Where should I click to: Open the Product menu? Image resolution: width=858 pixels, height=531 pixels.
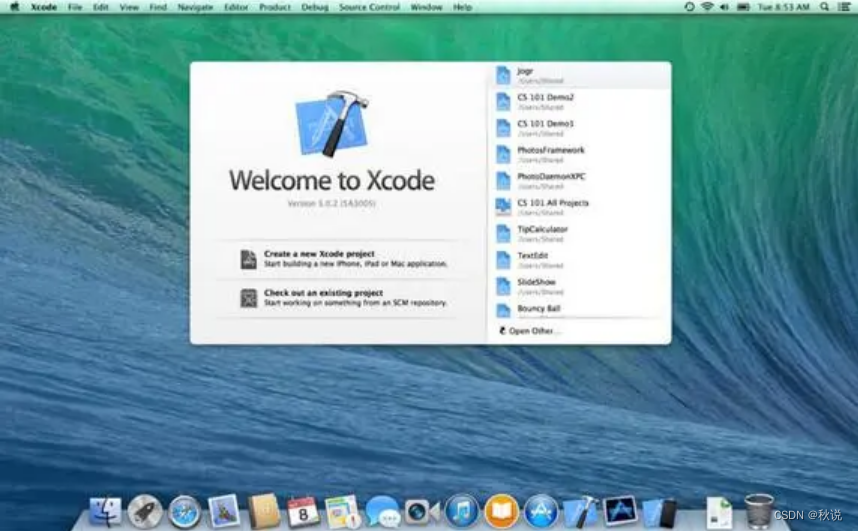[x=275, y=7]
